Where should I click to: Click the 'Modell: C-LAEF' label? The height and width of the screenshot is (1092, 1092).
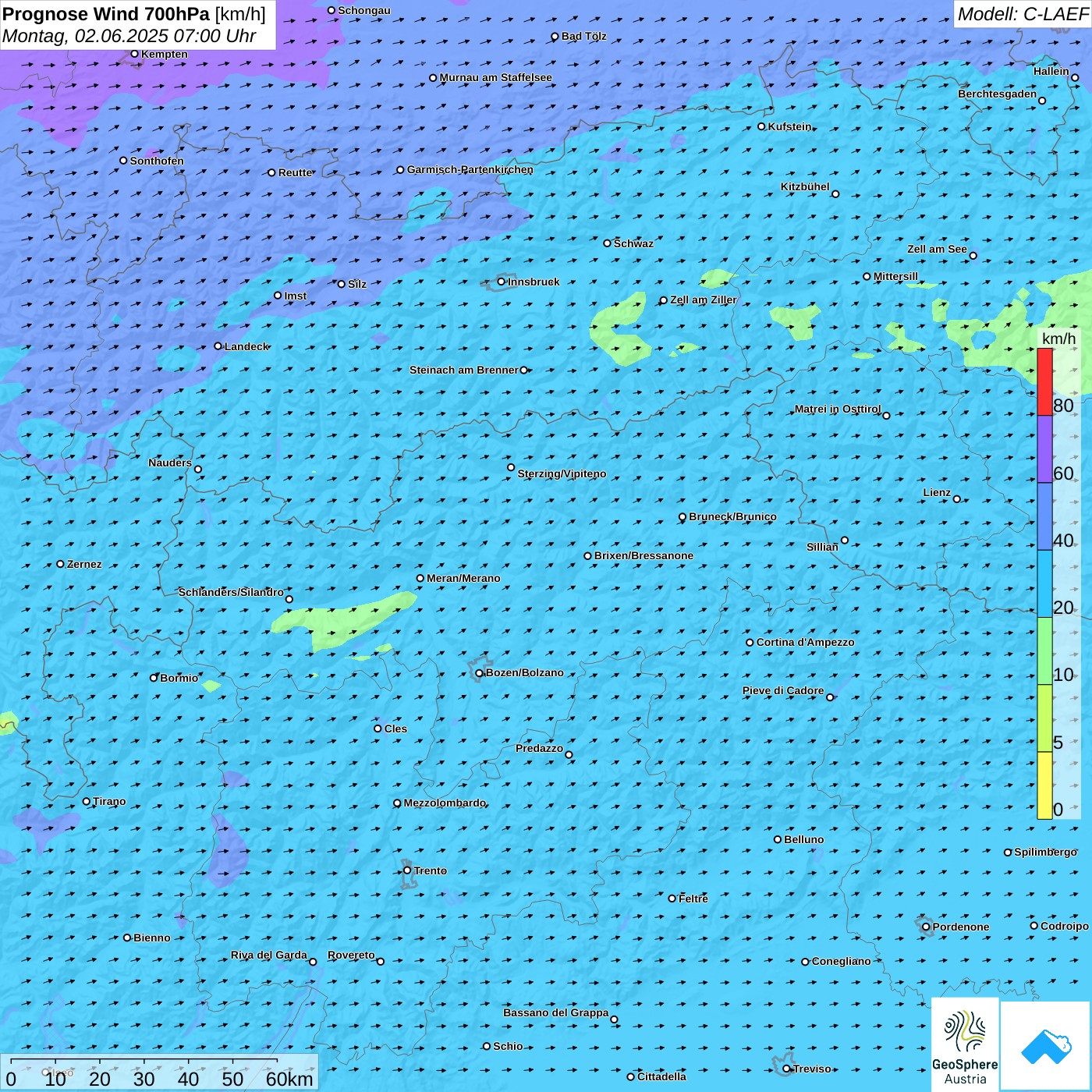point(1023,14)
